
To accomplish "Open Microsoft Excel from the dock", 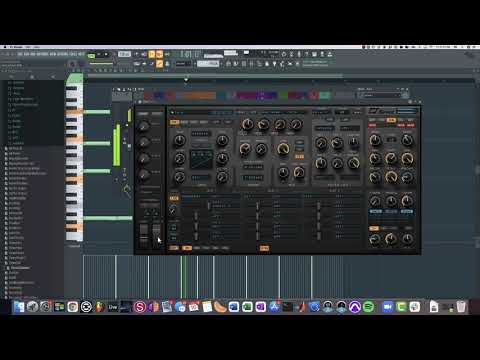I will [x=247, y=307].
